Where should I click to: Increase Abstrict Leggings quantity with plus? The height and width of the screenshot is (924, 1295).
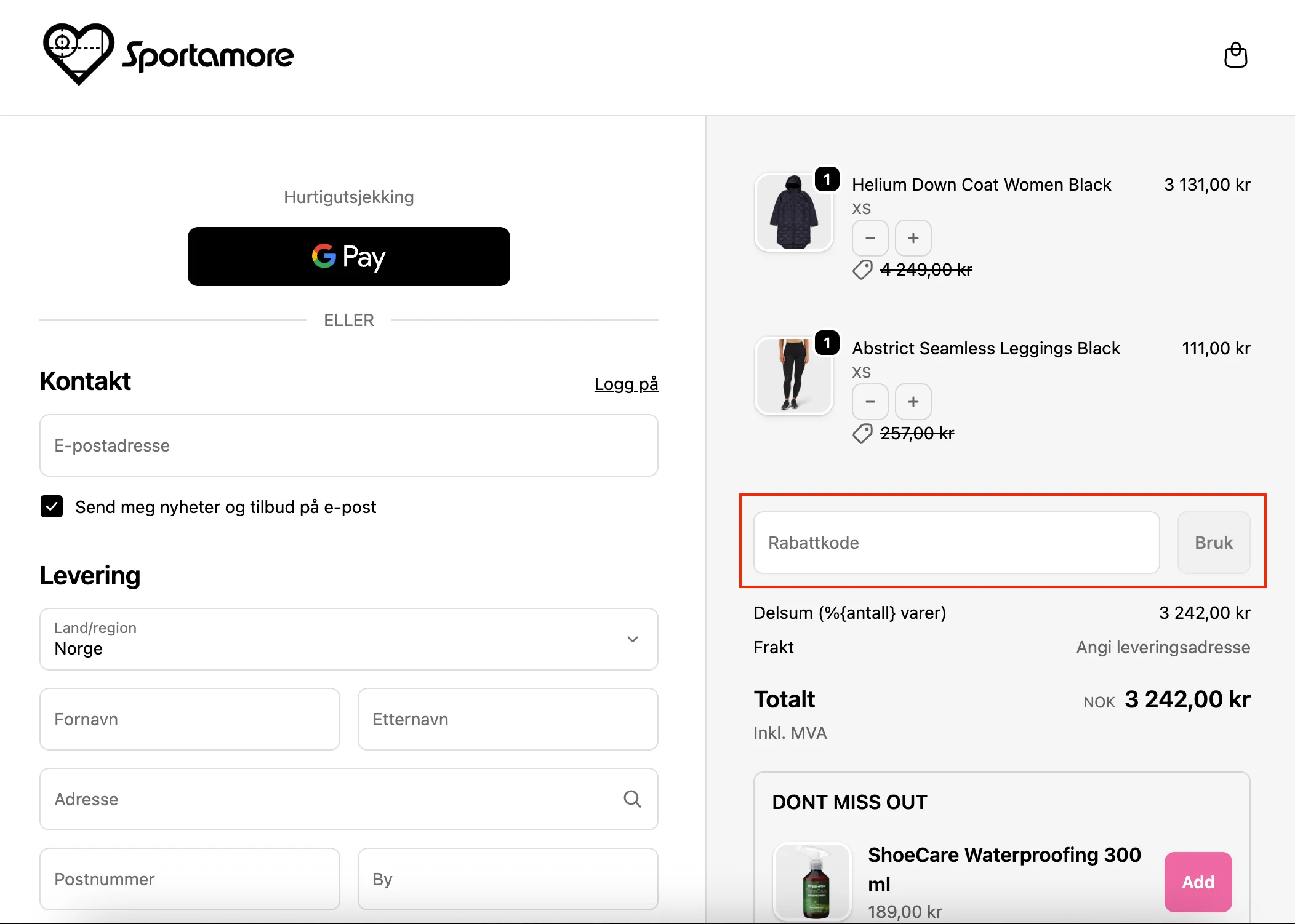[913, 402]
